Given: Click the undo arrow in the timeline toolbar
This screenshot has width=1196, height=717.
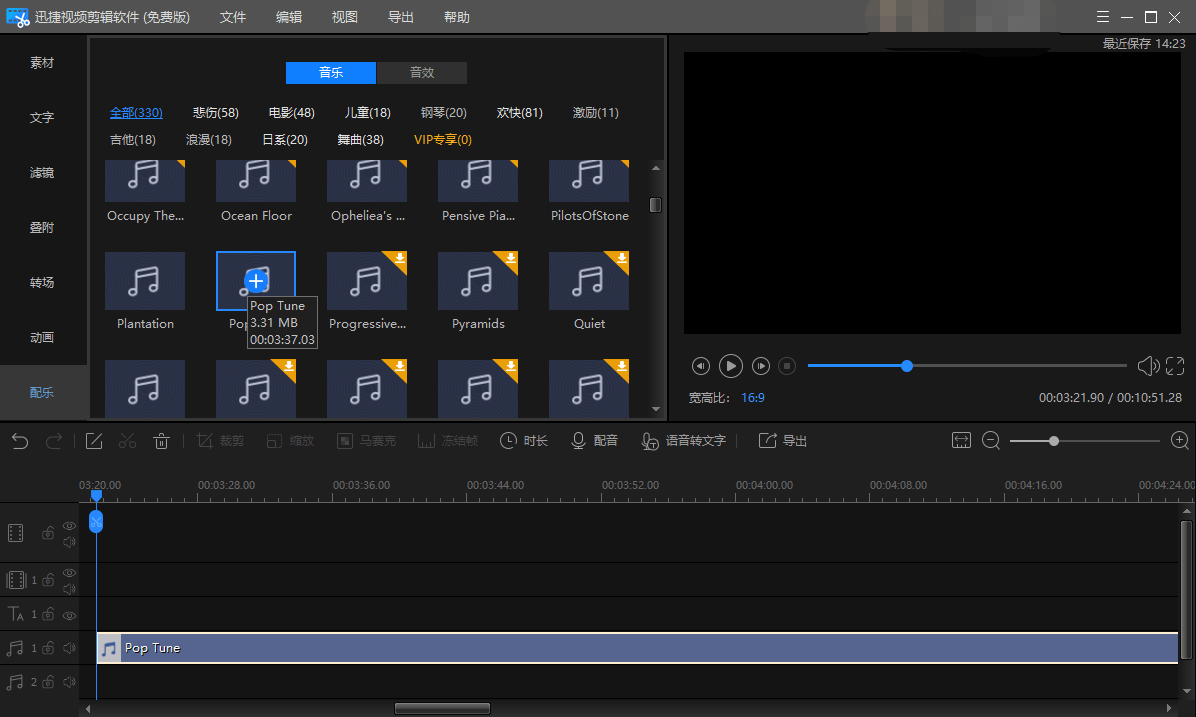Looking at the screenshot, I should pyautogui.click(x=20, y=441).
